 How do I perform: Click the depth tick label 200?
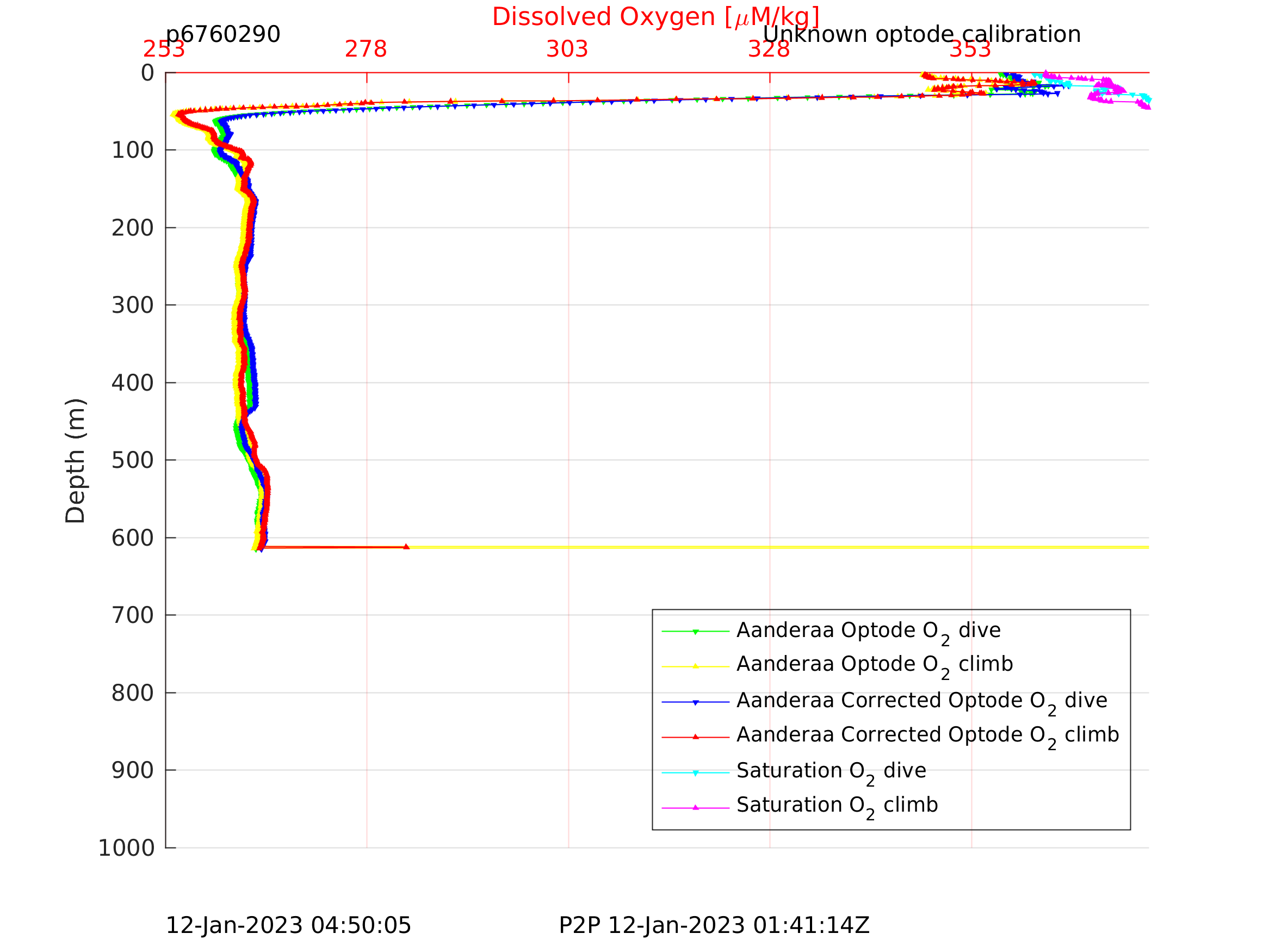133,228
